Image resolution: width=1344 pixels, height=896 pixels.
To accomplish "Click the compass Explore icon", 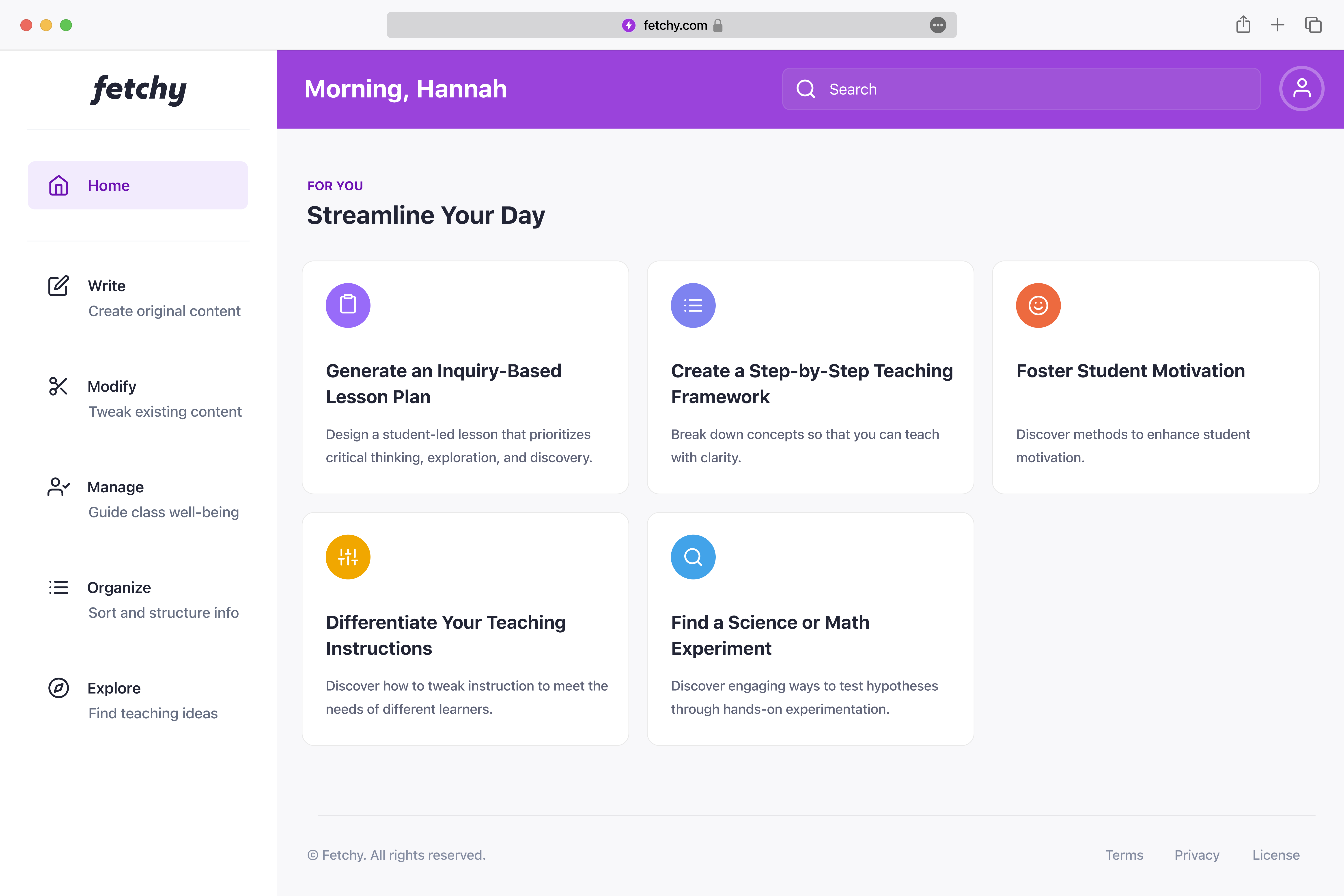I will tap(58, 688).
